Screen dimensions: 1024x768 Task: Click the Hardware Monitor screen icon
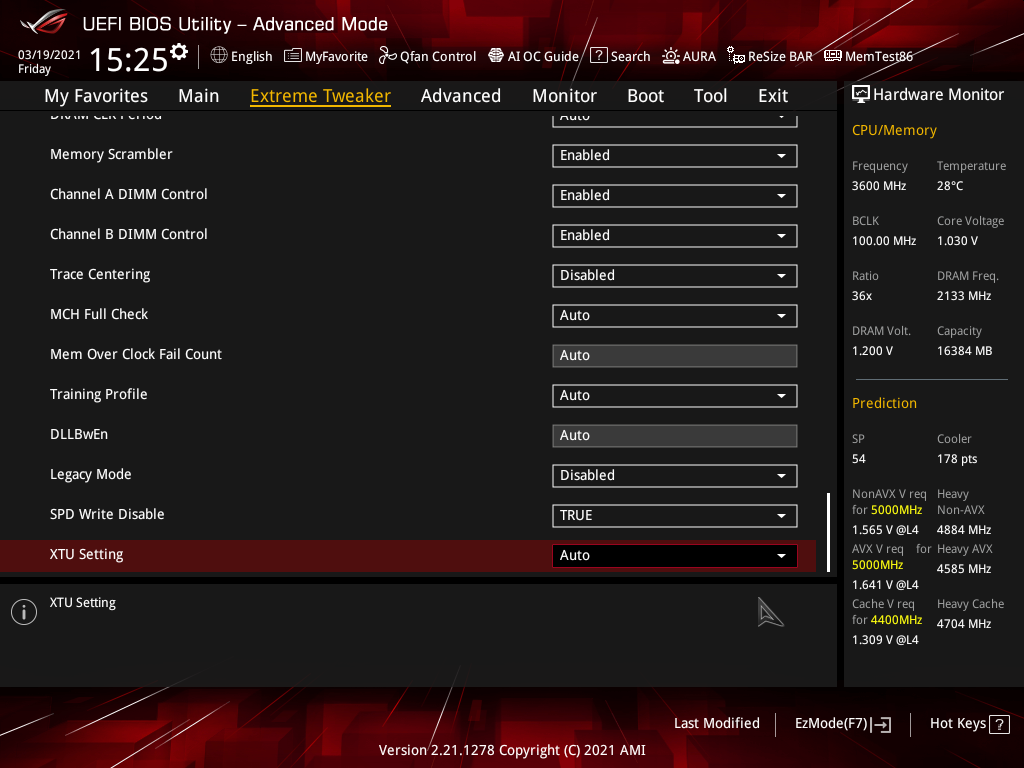(861, 95)
